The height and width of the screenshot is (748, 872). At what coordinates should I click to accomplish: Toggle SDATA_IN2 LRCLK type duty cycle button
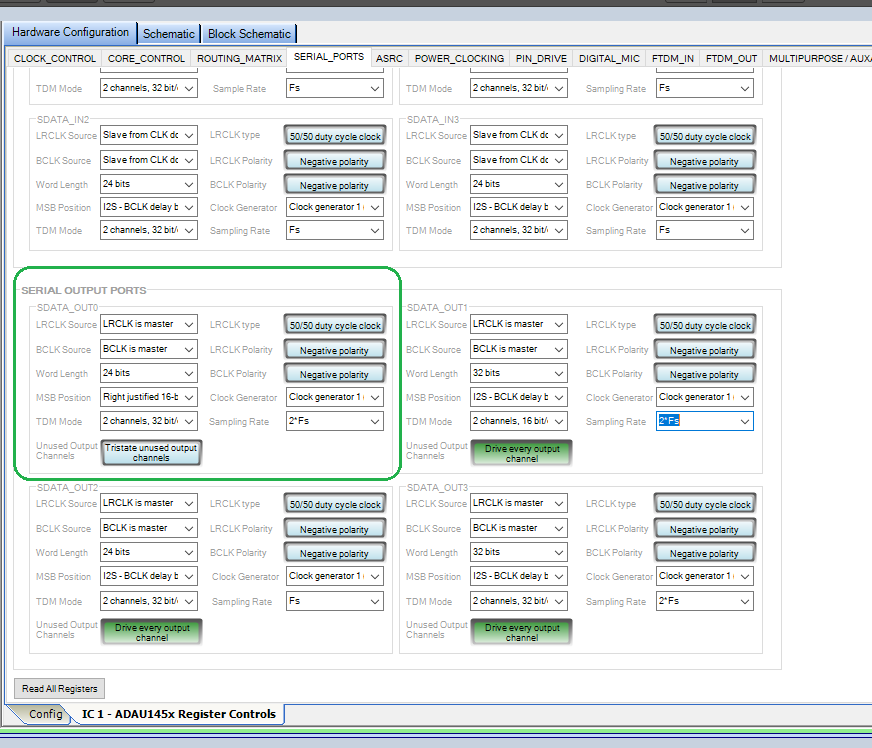point(335,136)
